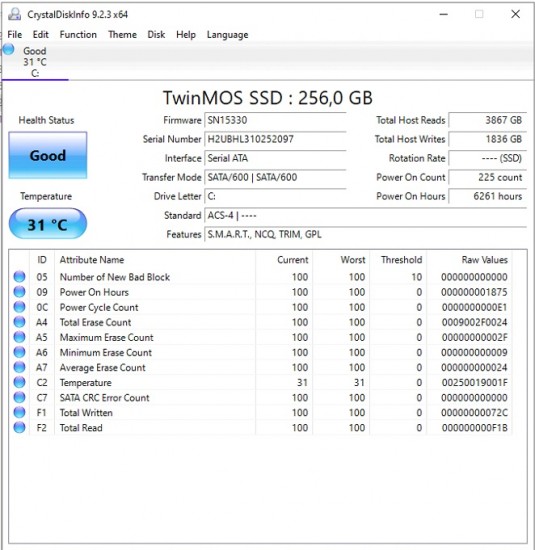The height and width of the screenshot is (550, 535).
Task: Open the Disk menu
Action: pyautogui.click(x=156, y=35)
